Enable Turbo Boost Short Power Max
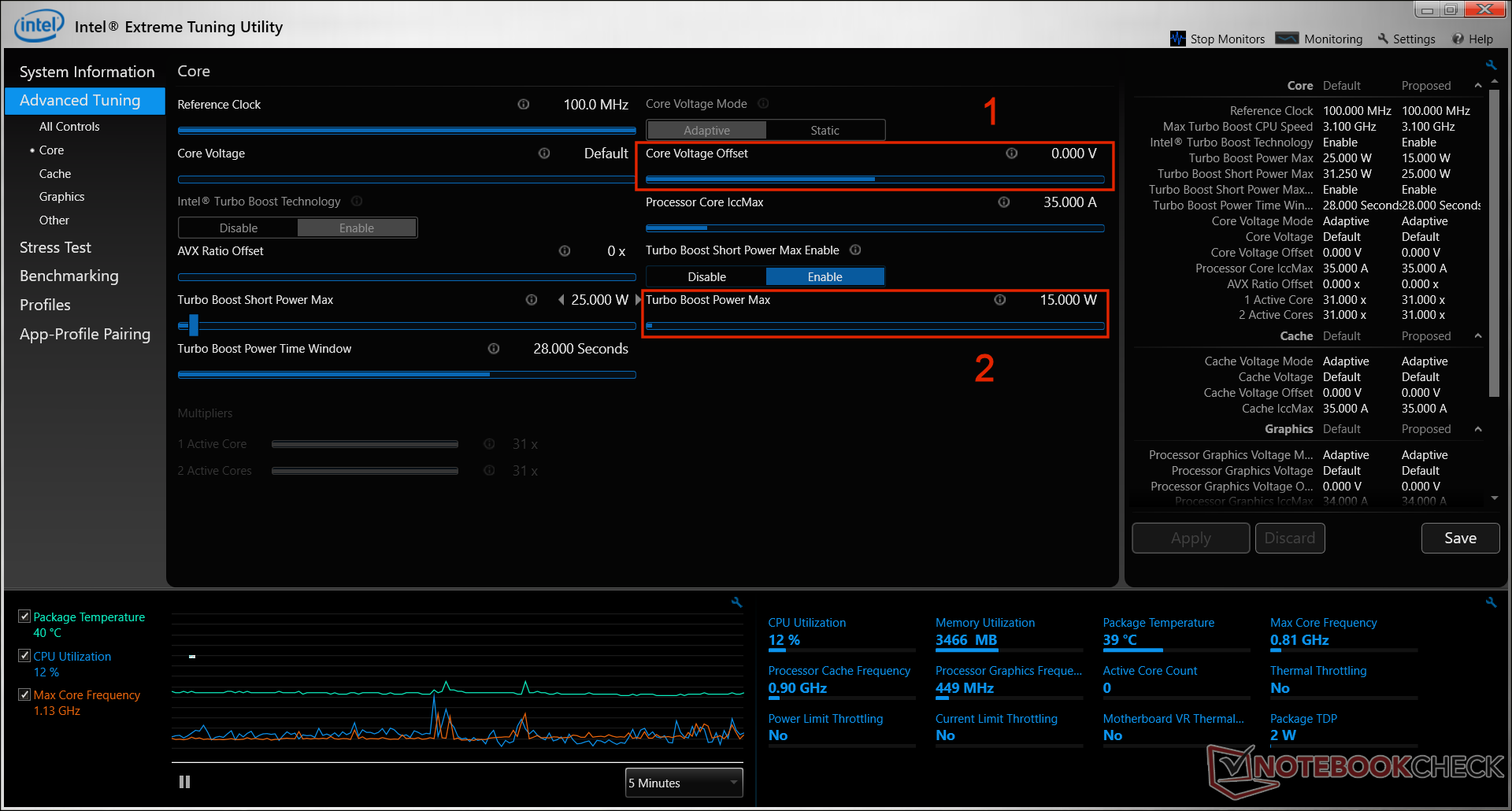This screenshot has height=811, width=1512. click(x=825, y=276)
